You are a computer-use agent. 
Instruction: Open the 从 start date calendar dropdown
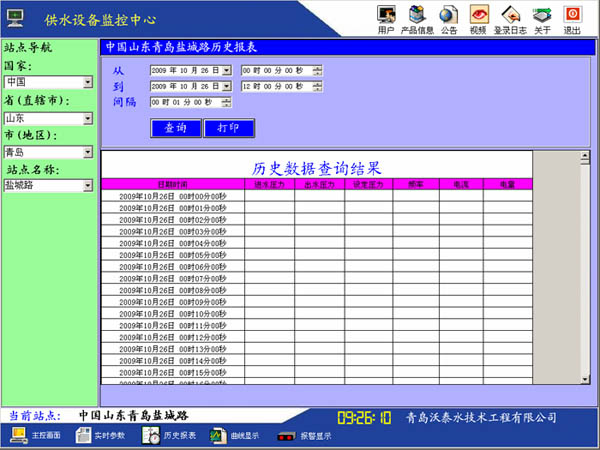(227, 70)
